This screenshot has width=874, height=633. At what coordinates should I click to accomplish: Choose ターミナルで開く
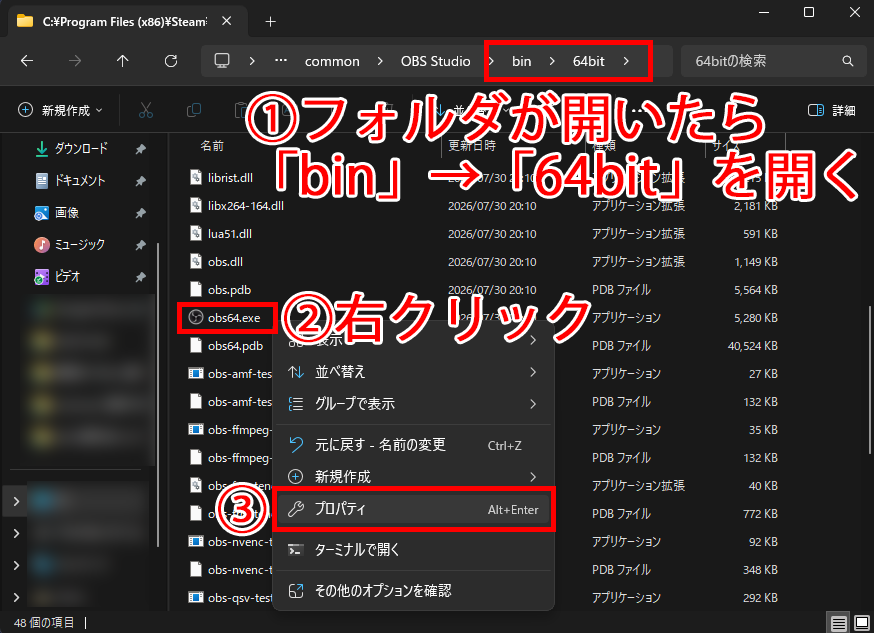[x=413, y=550]
